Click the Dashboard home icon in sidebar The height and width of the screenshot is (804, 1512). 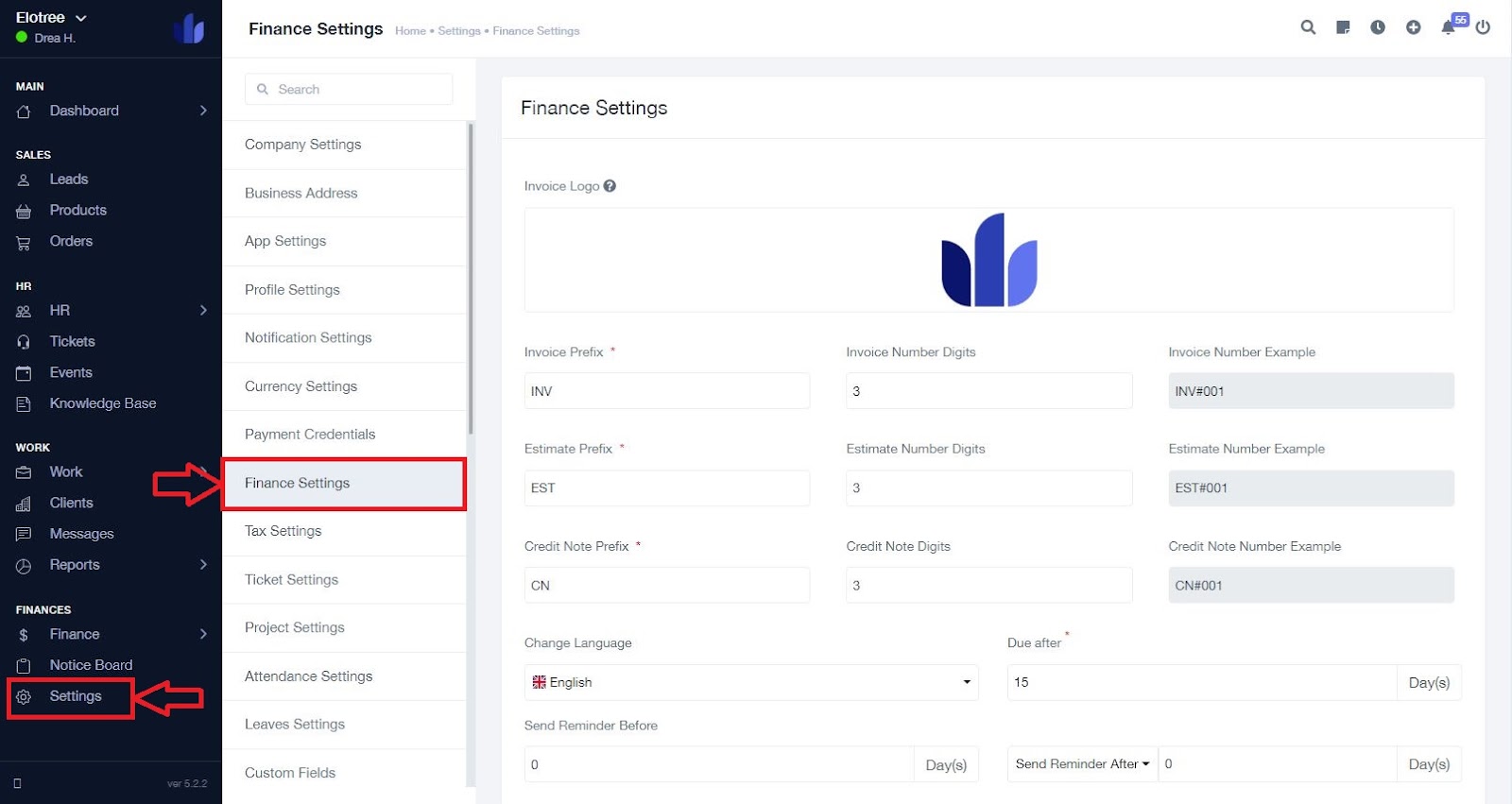point(24,111)
